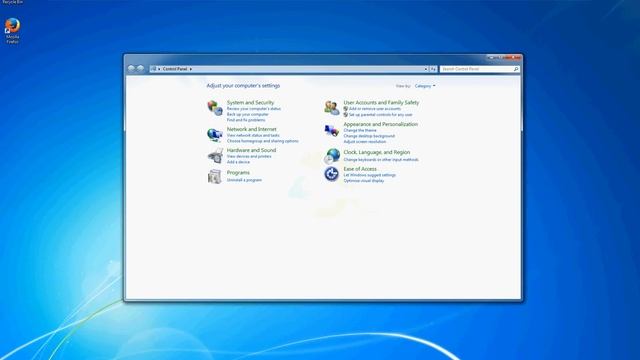
Task: Open the View by Category dropdown
Action: pos(425,86)
